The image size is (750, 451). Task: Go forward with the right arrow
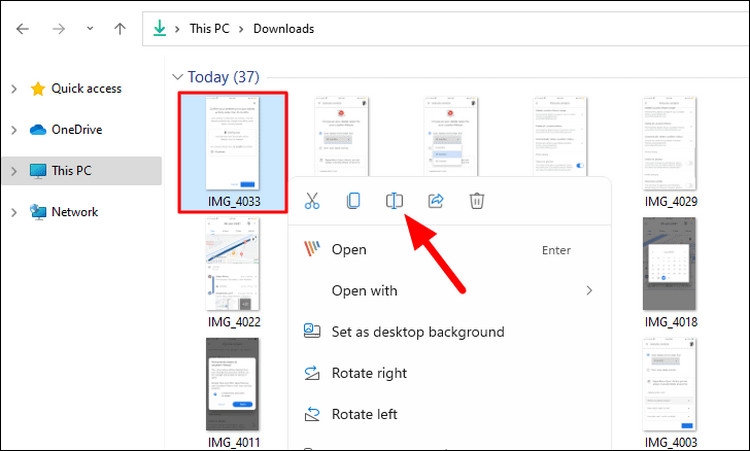[x=58, y=29]
